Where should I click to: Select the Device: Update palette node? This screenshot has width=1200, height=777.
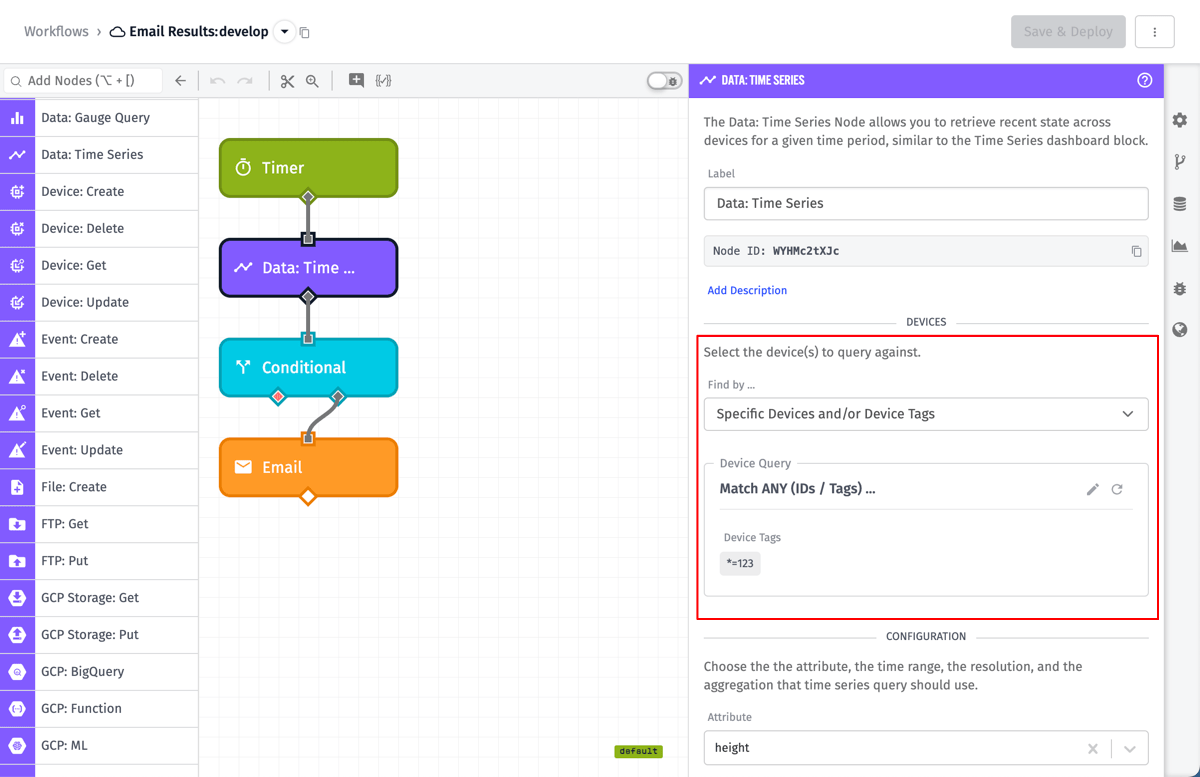(99, 302)
